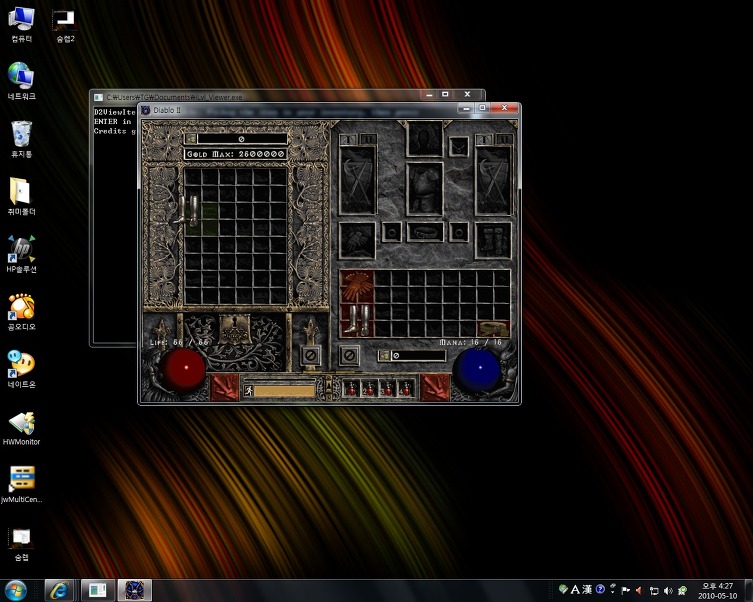Select weapon tab II above boots-side weapon slot

pyautogui.click(x=504, y=140)
